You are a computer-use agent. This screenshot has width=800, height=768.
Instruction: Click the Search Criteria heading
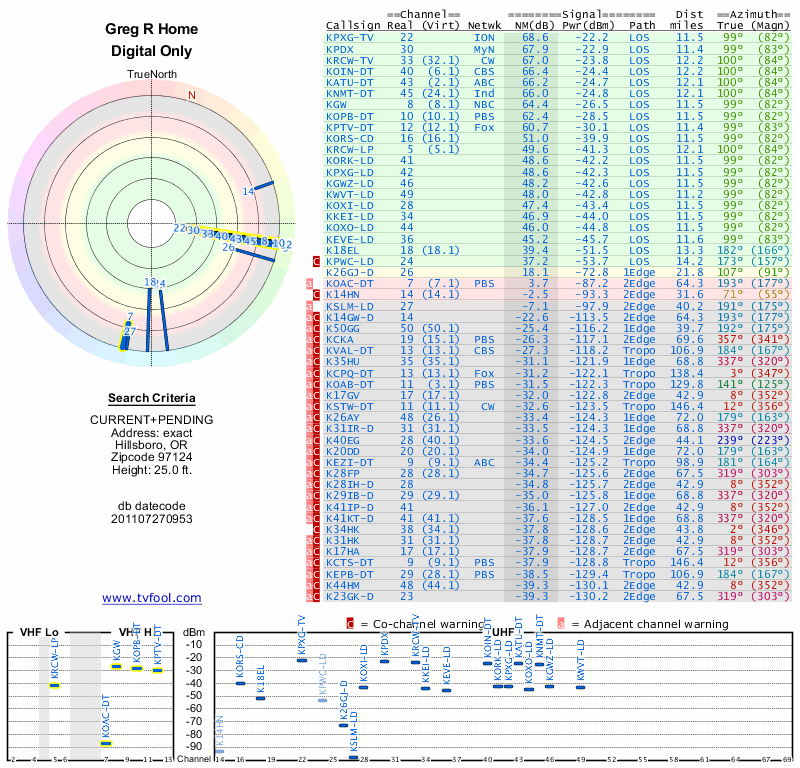point(152,398)
